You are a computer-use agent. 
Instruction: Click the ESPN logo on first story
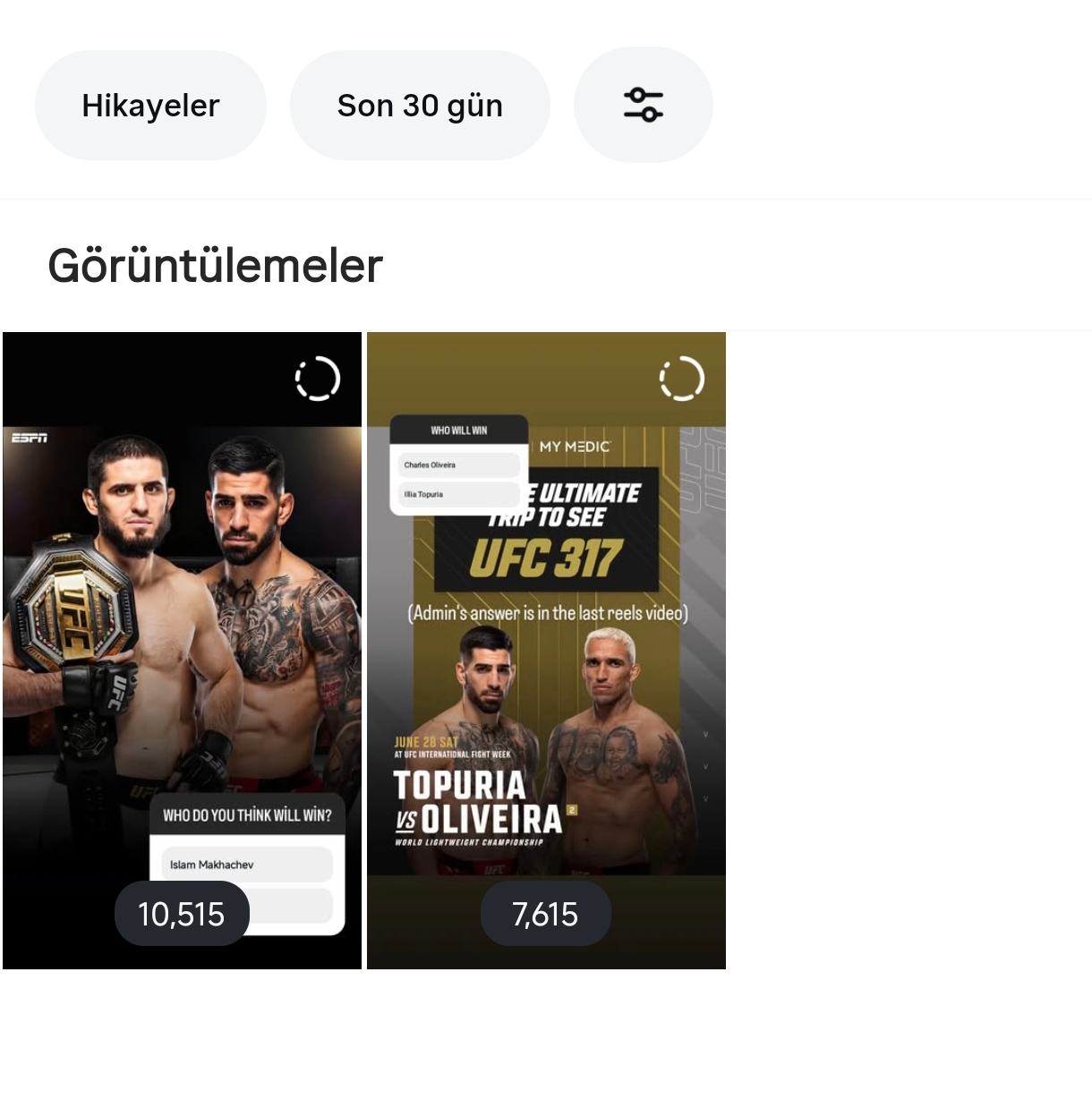30,438
